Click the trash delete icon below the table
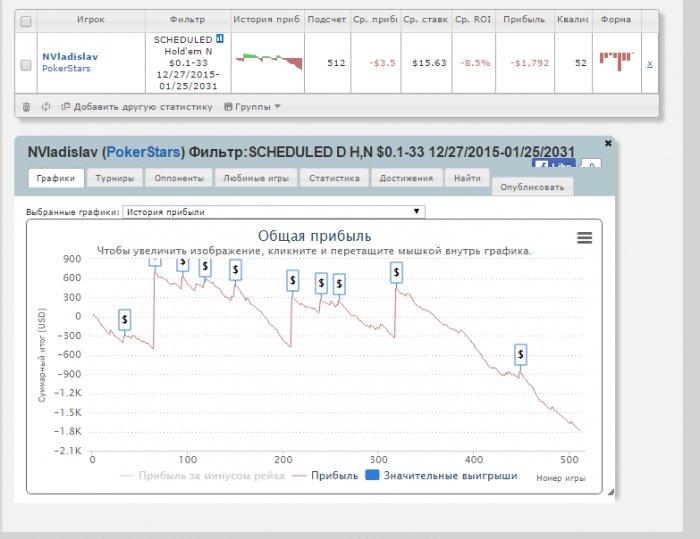Image resolution: width=700 pixels, height=539 pixels. click(x=26, y=107)
